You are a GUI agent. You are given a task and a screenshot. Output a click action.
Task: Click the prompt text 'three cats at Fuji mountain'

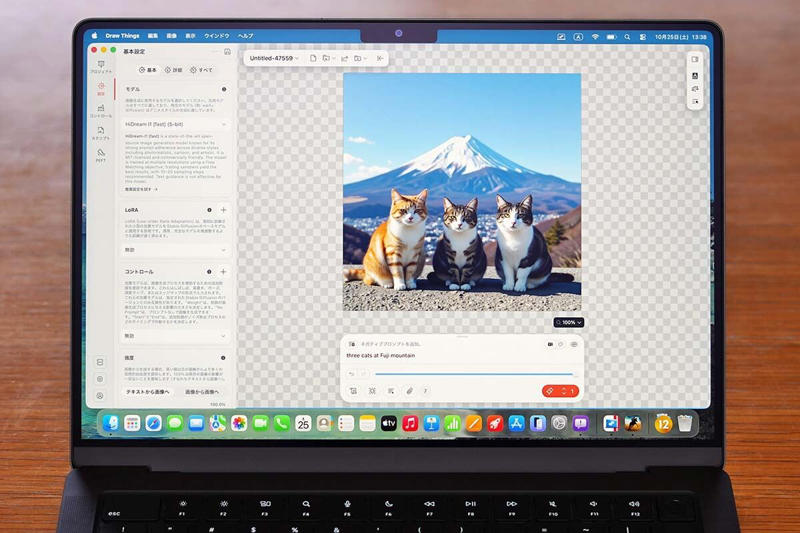[x=381, y=356]
